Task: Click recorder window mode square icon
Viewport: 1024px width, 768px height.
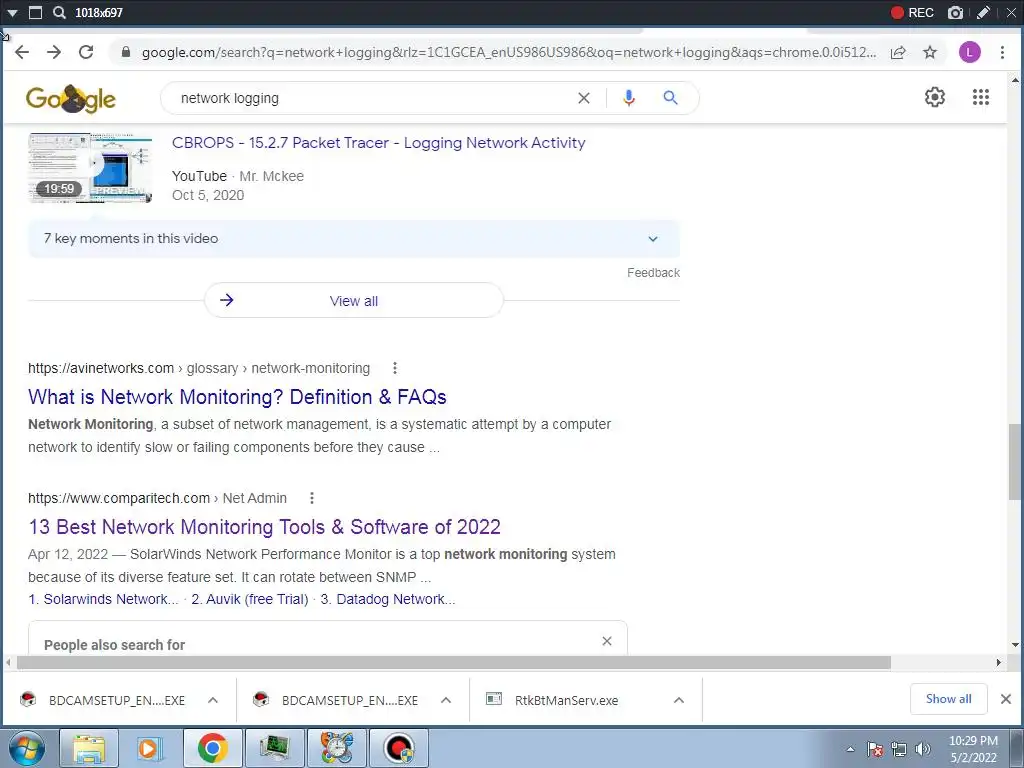Action: pos(36,12)
